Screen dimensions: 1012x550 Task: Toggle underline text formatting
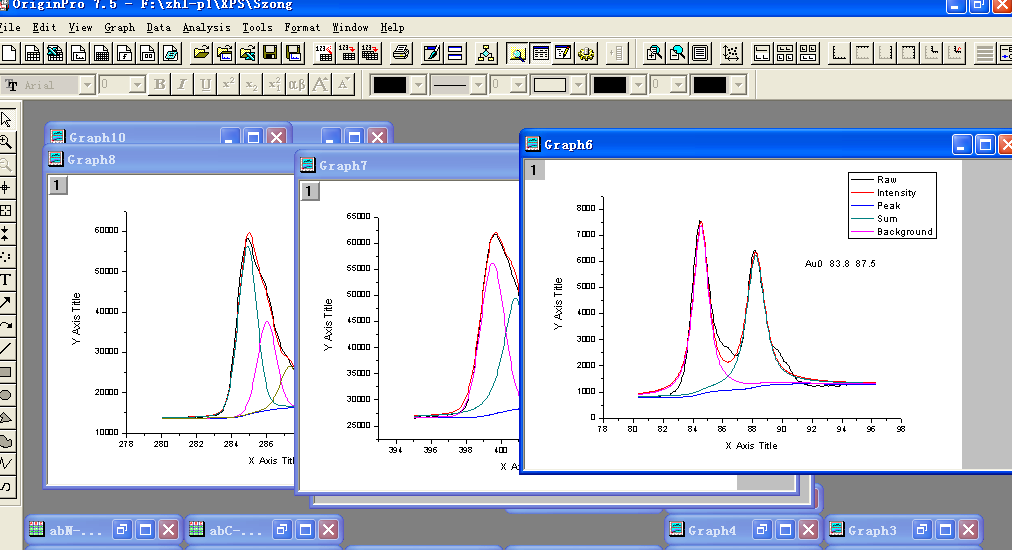pyautogui.click(x=205, y=85)
